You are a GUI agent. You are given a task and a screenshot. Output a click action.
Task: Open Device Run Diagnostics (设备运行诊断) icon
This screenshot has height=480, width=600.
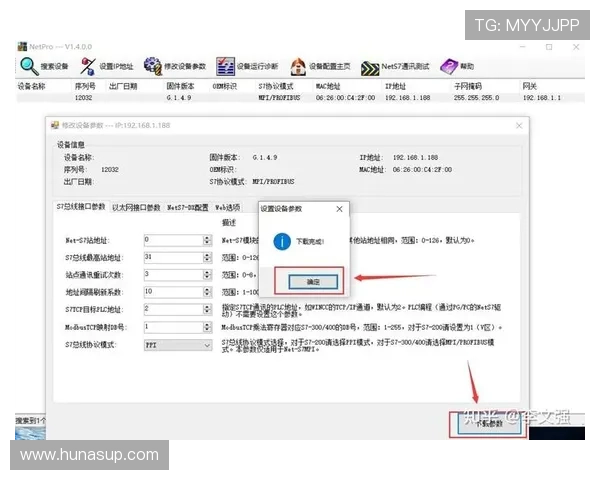(225, 66)
